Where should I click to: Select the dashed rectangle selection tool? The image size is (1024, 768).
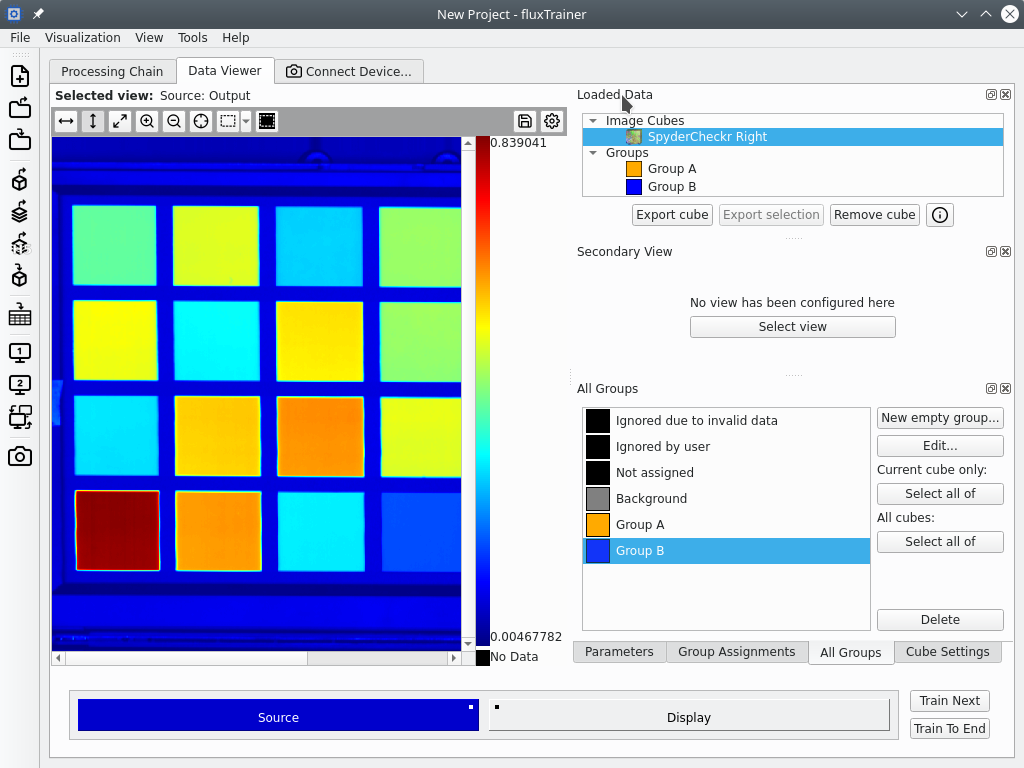click(x=227, y=121)
